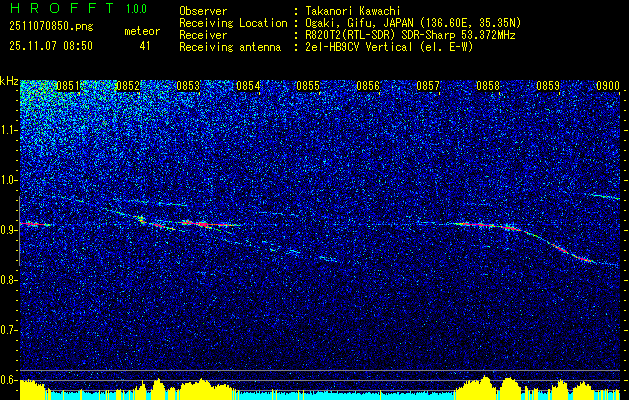Click the 0852 time marker
Viewport: 629px width, 400px height.
click(x=128, y=86)
